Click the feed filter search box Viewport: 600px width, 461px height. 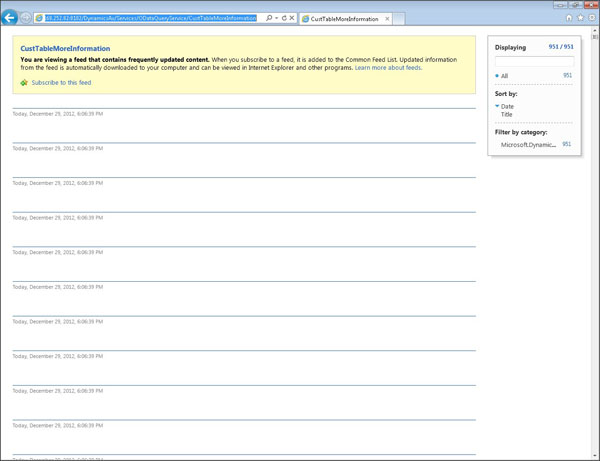[533, 62]
